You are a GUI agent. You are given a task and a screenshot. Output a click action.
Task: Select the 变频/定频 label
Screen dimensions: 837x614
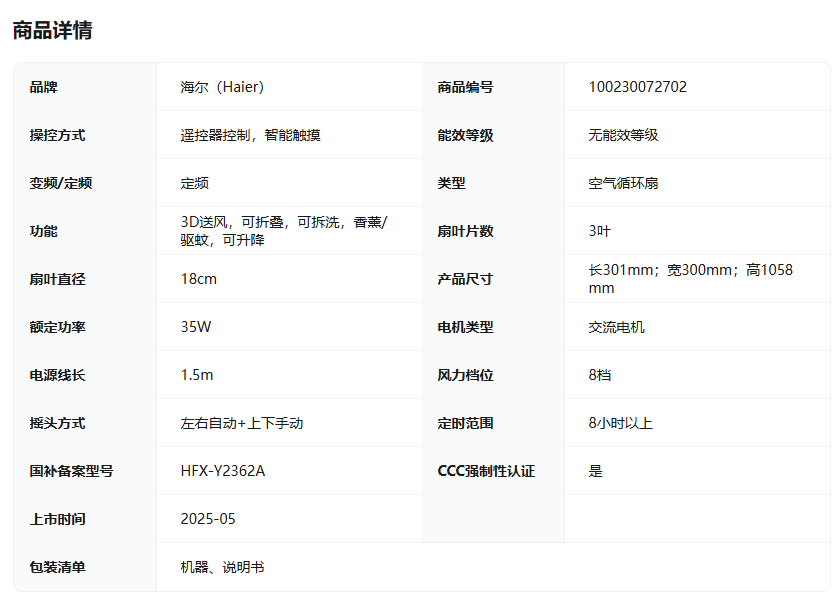60,183
